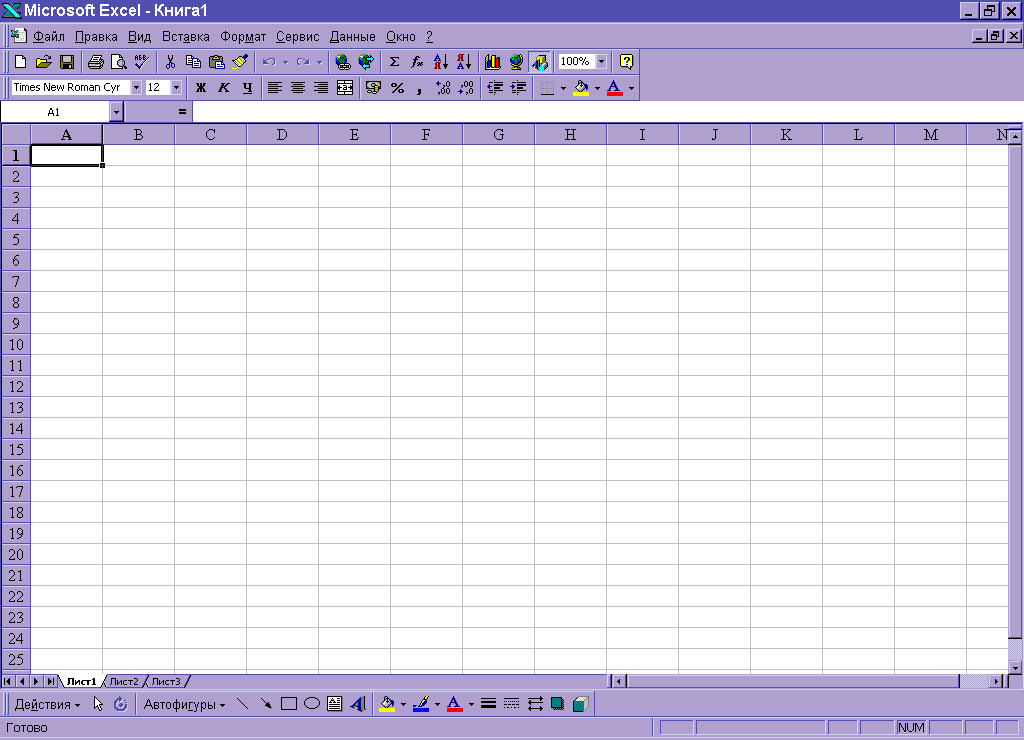Save the workbook using floppy disk icon

tap(67, 62)
